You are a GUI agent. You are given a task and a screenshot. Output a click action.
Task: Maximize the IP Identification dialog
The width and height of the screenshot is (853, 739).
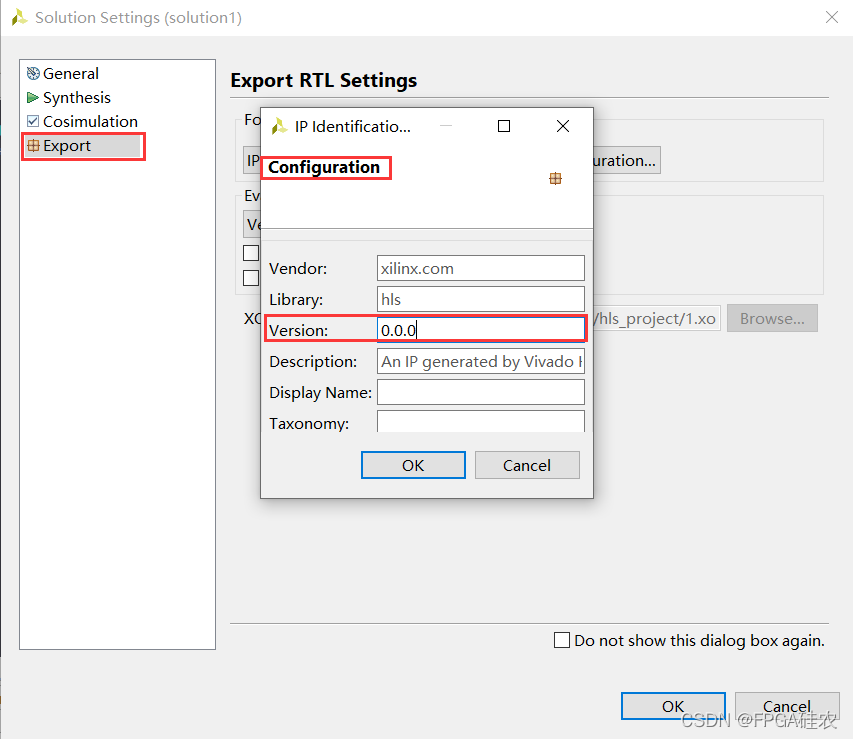[x=504, y=126]
